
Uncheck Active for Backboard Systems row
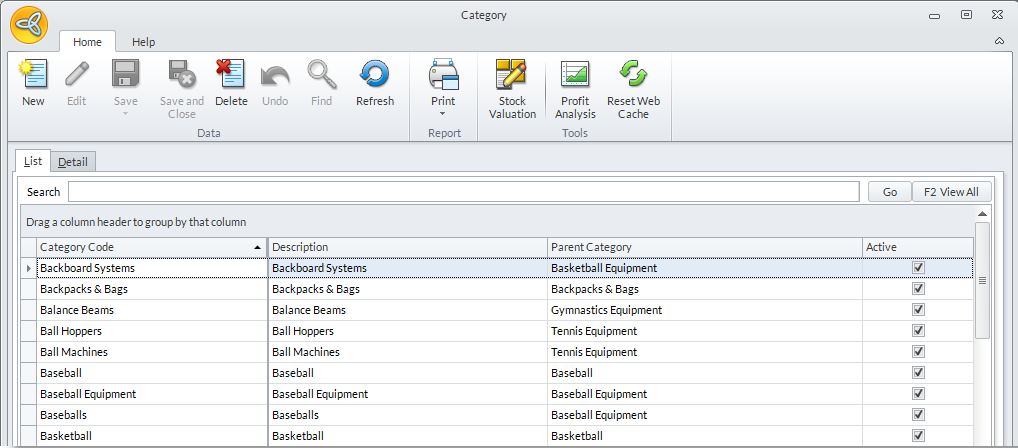918,268
